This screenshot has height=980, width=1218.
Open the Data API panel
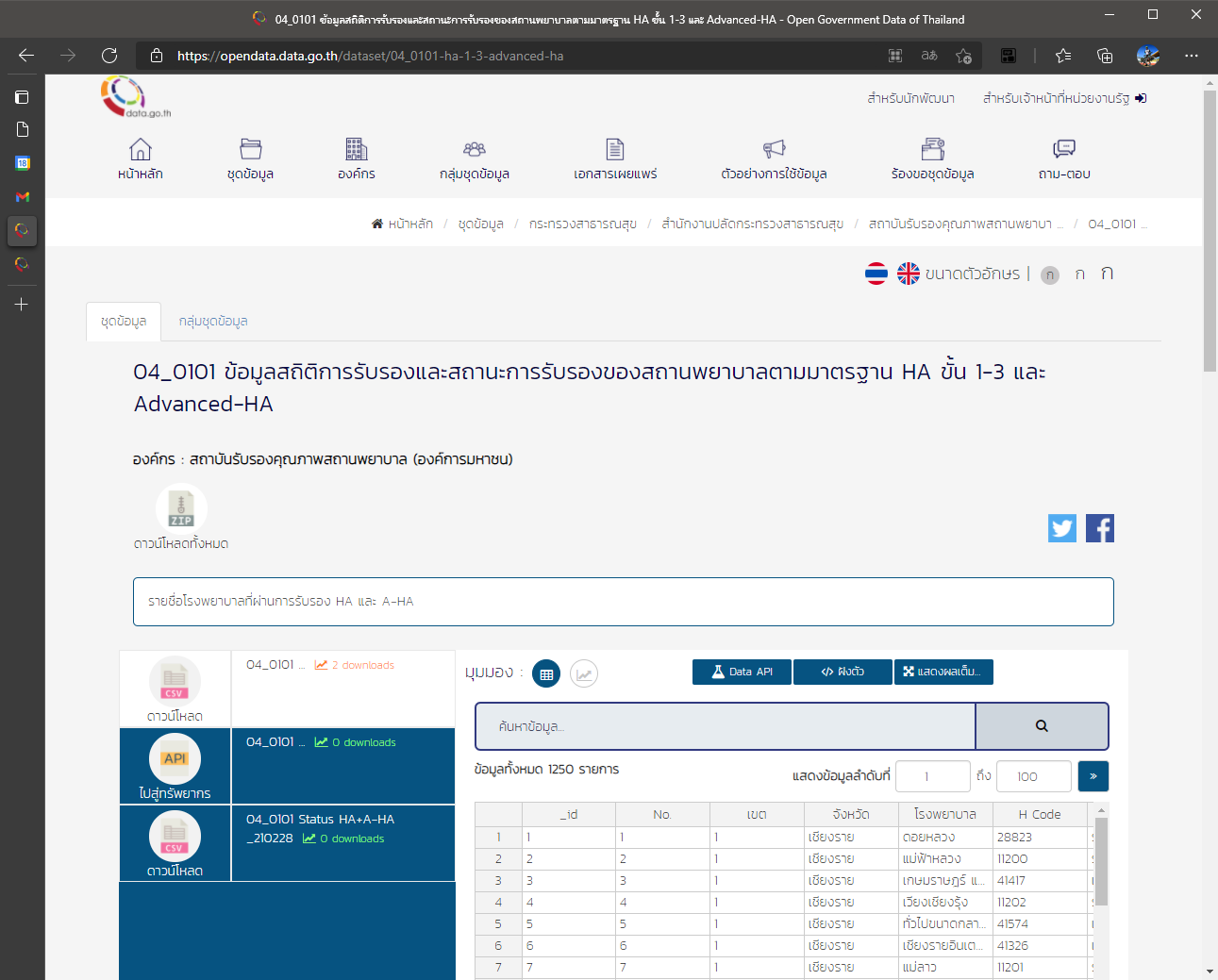click(742, 673)
